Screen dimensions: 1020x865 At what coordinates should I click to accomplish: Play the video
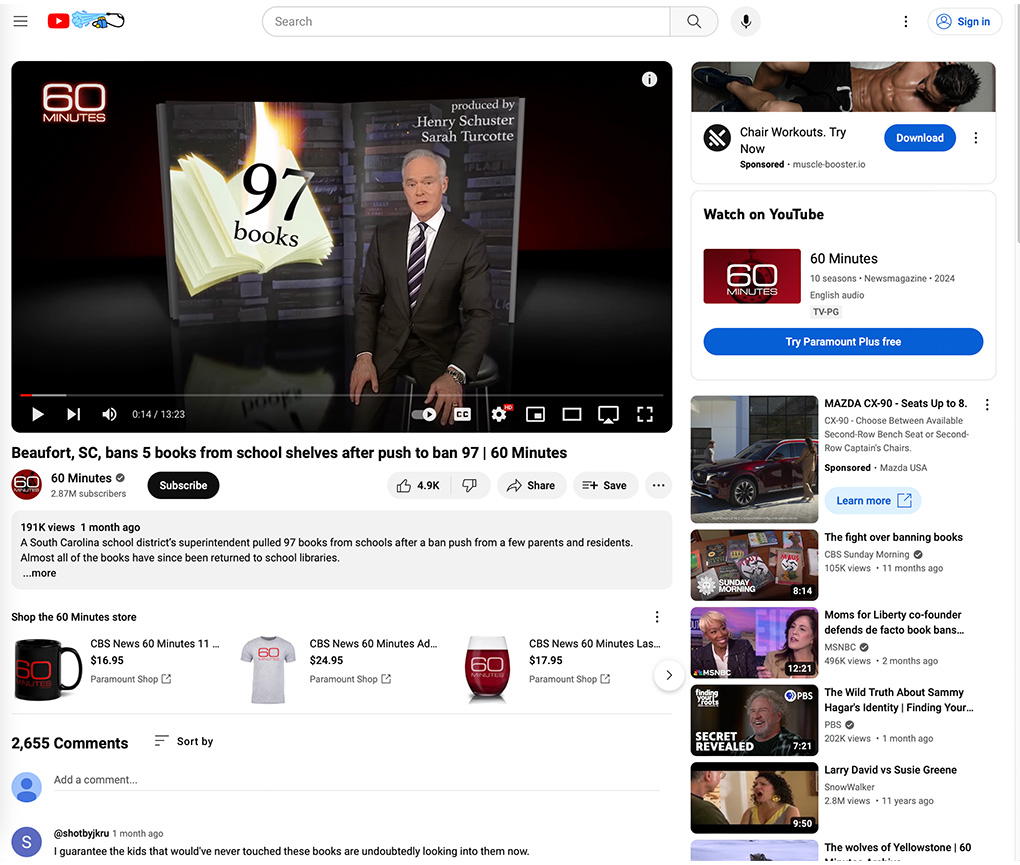click(37, 414)
